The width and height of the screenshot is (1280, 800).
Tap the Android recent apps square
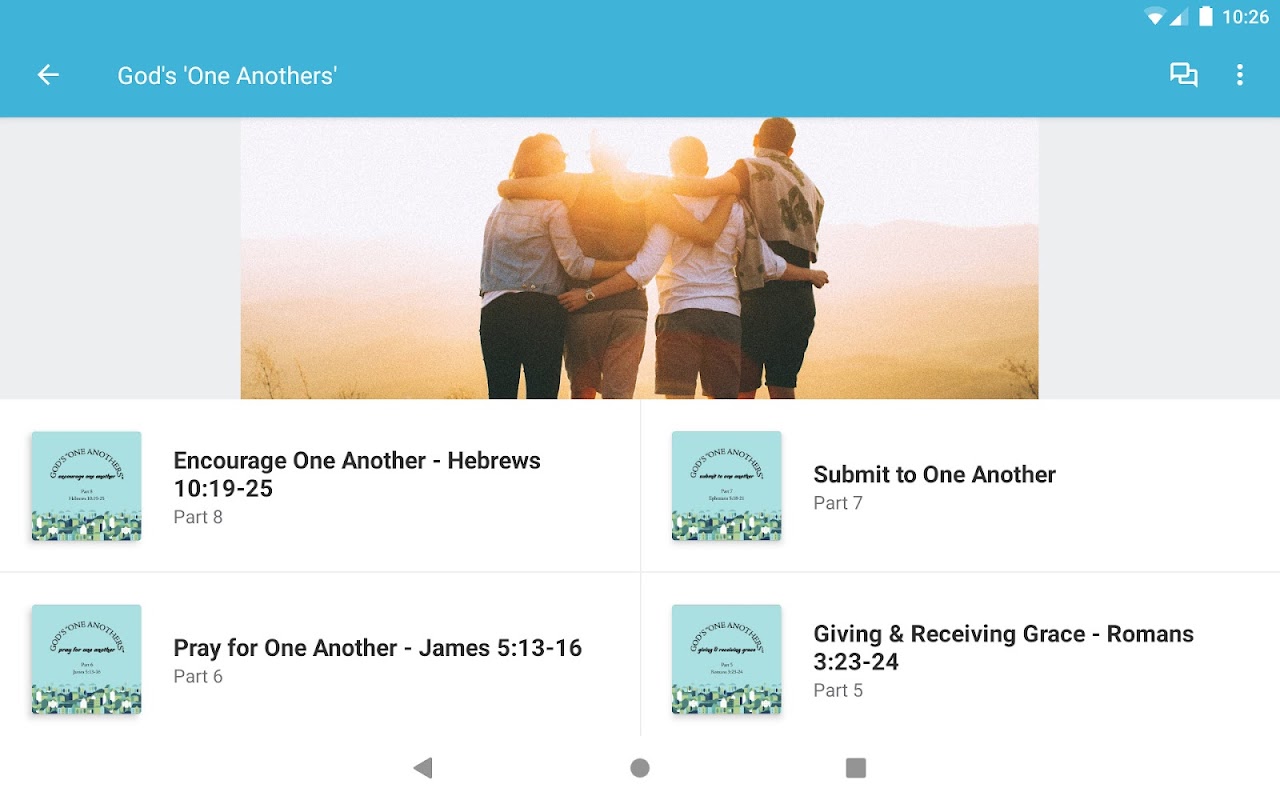[856, 768]
